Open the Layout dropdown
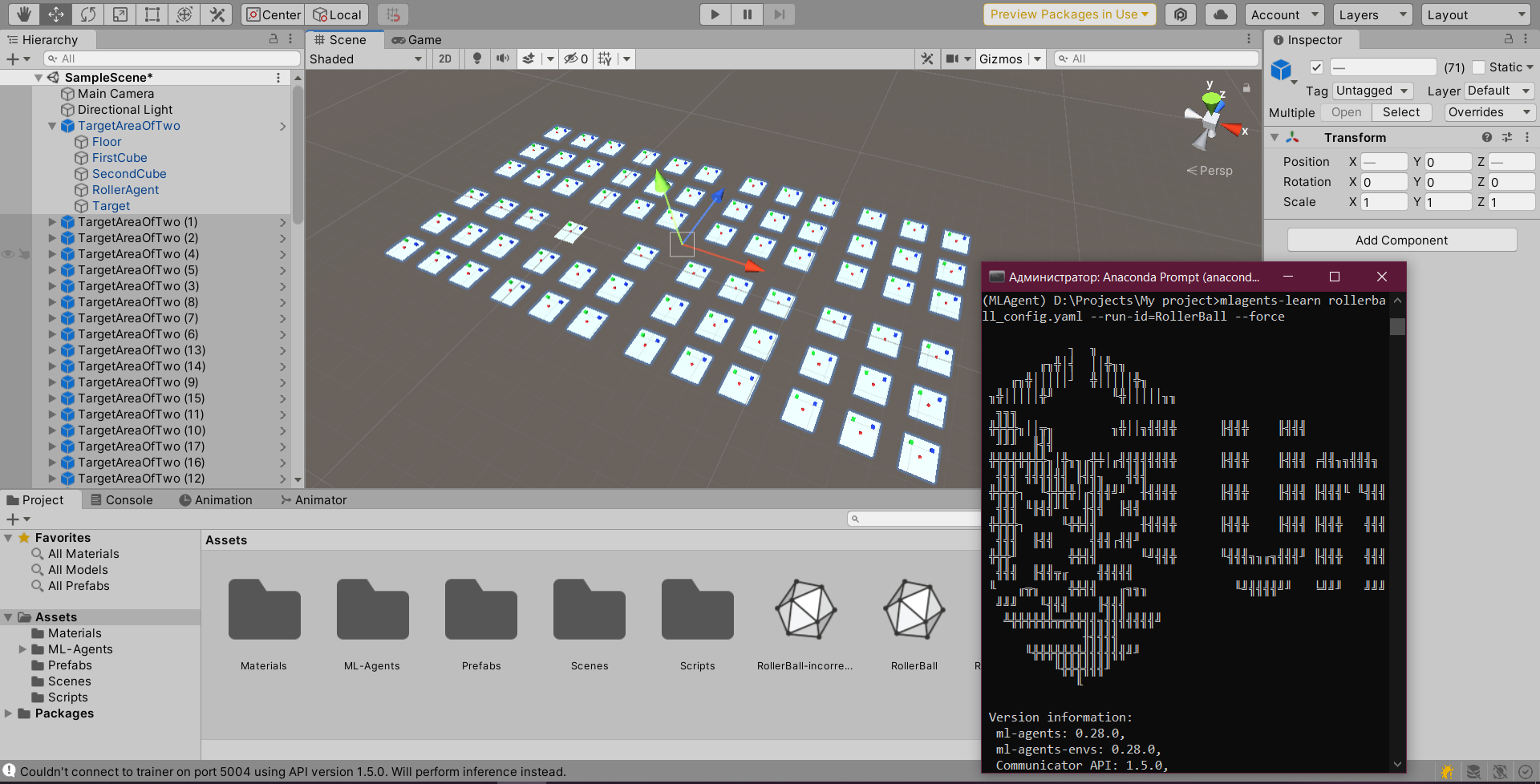This screenshot has width=1540, height=784. pos(1476,14)
